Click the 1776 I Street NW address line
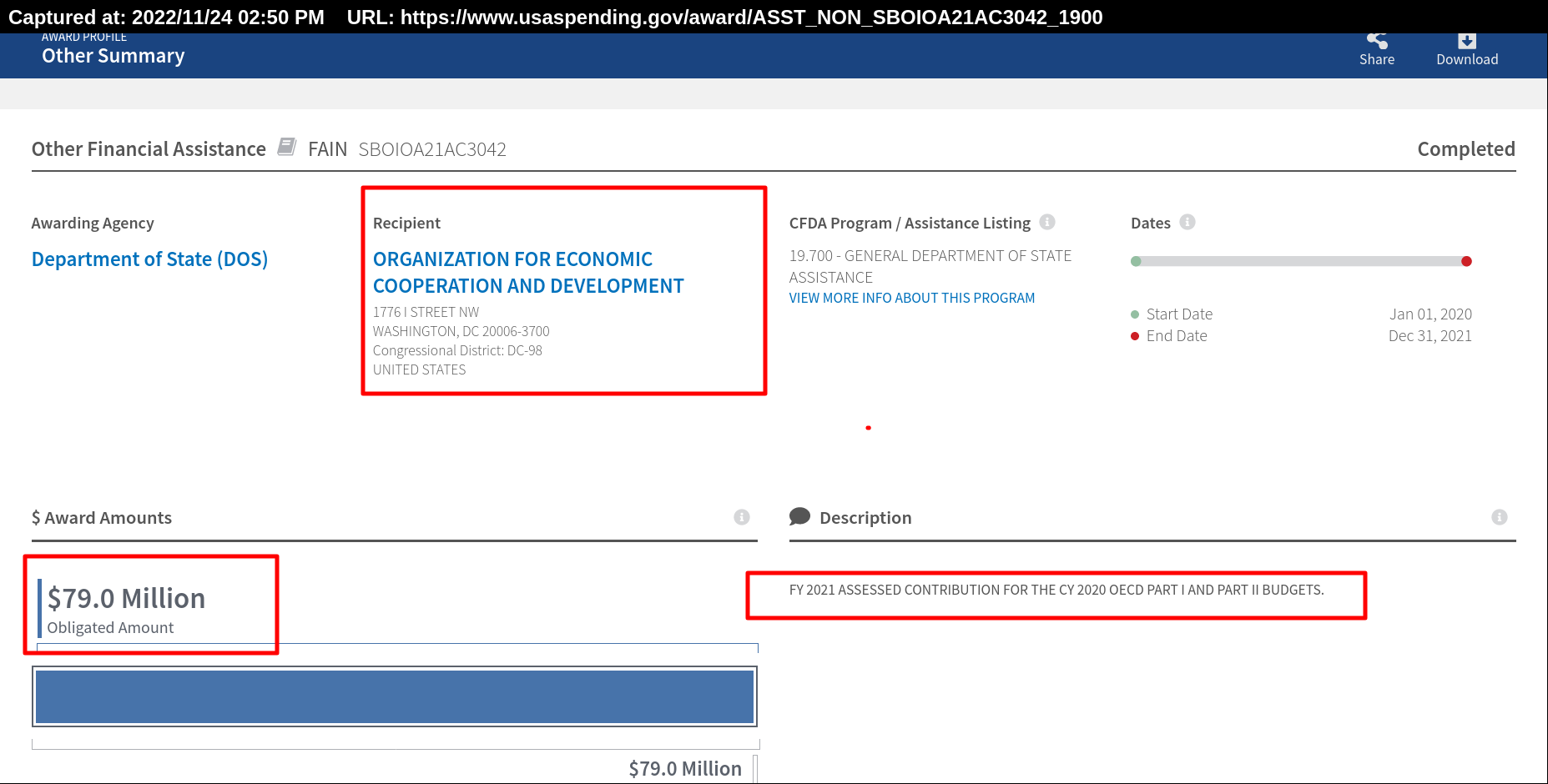The height and width of the screenshot is (784, 1548). [x=426, y=312]
